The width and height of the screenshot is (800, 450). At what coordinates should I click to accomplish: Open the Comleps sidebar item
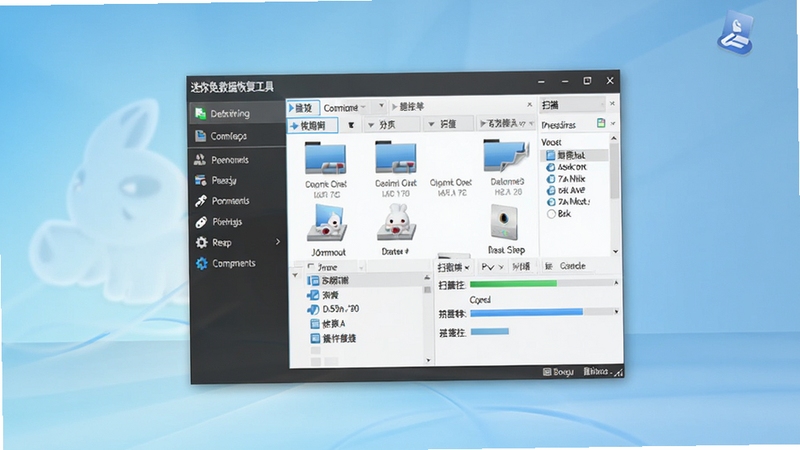[x=237, y=136]
